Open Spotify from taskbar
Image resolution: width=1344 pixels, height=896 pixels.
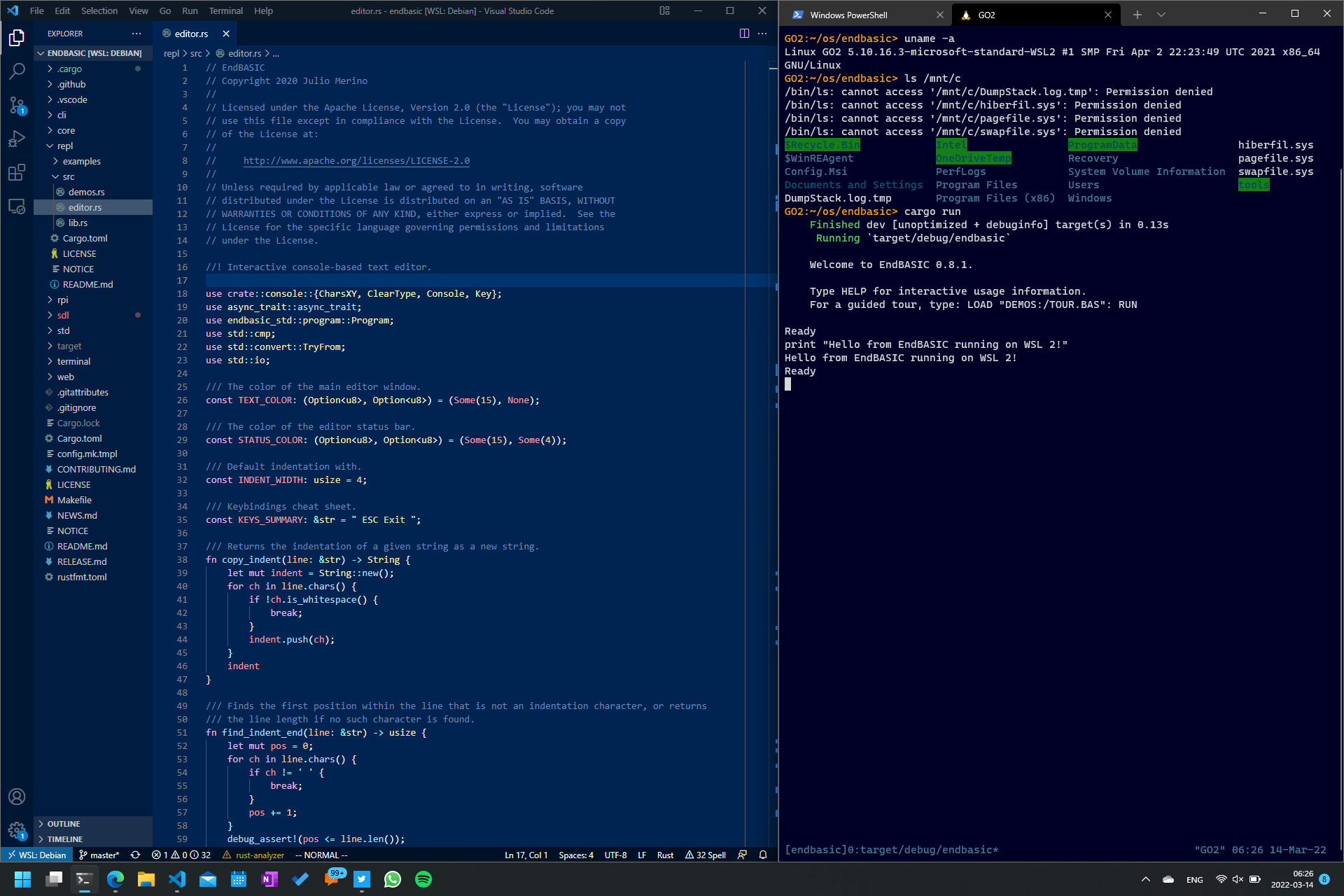tap(423, 879)
